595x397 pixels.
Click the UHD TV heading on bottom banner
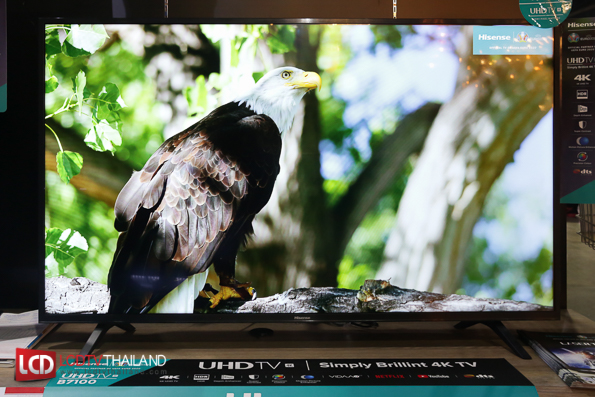pos(246,365)
